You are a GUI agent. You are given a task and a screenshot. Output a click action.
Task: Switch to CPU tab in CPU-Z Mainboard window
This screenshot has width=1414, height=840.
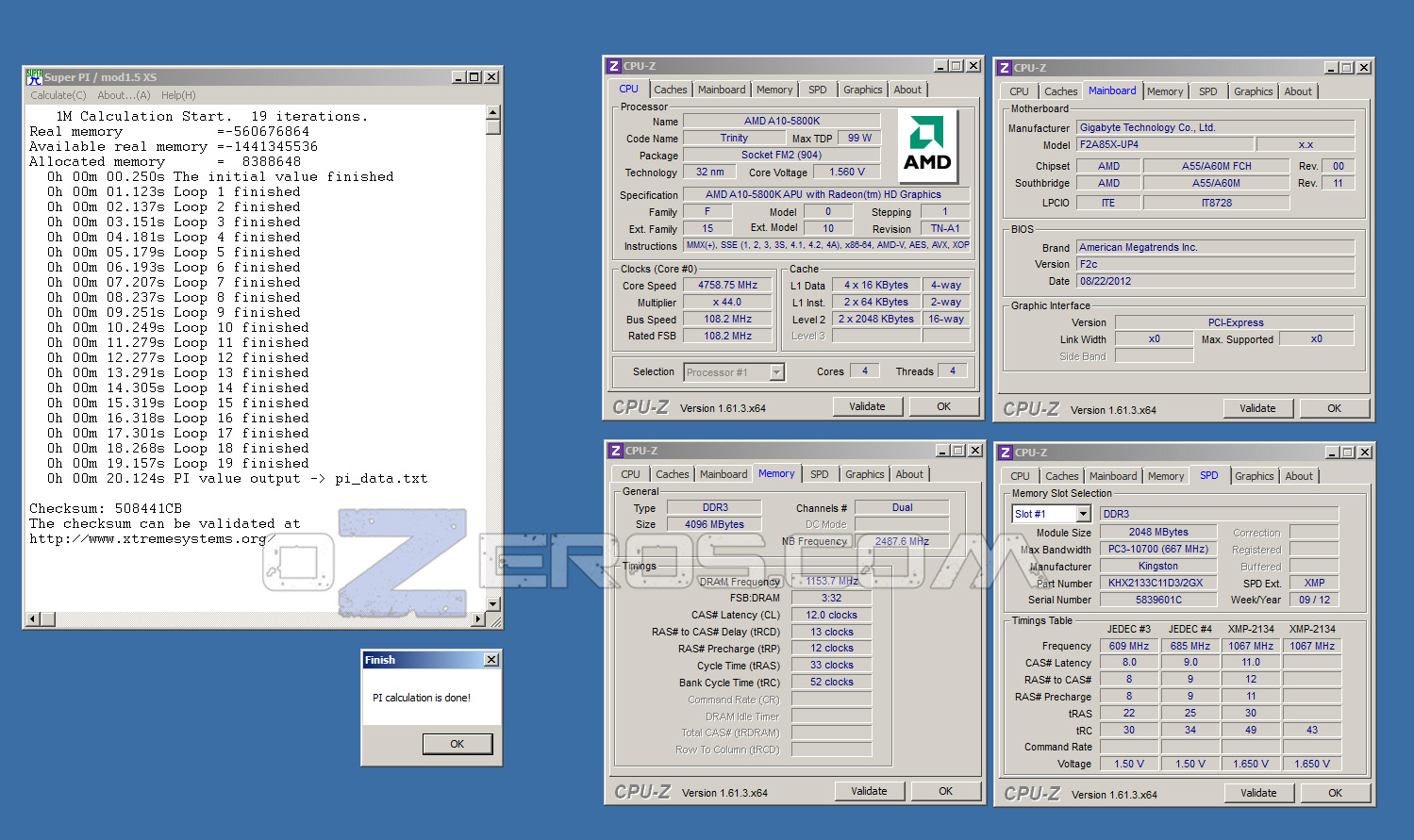click(x=1020, y=91)
